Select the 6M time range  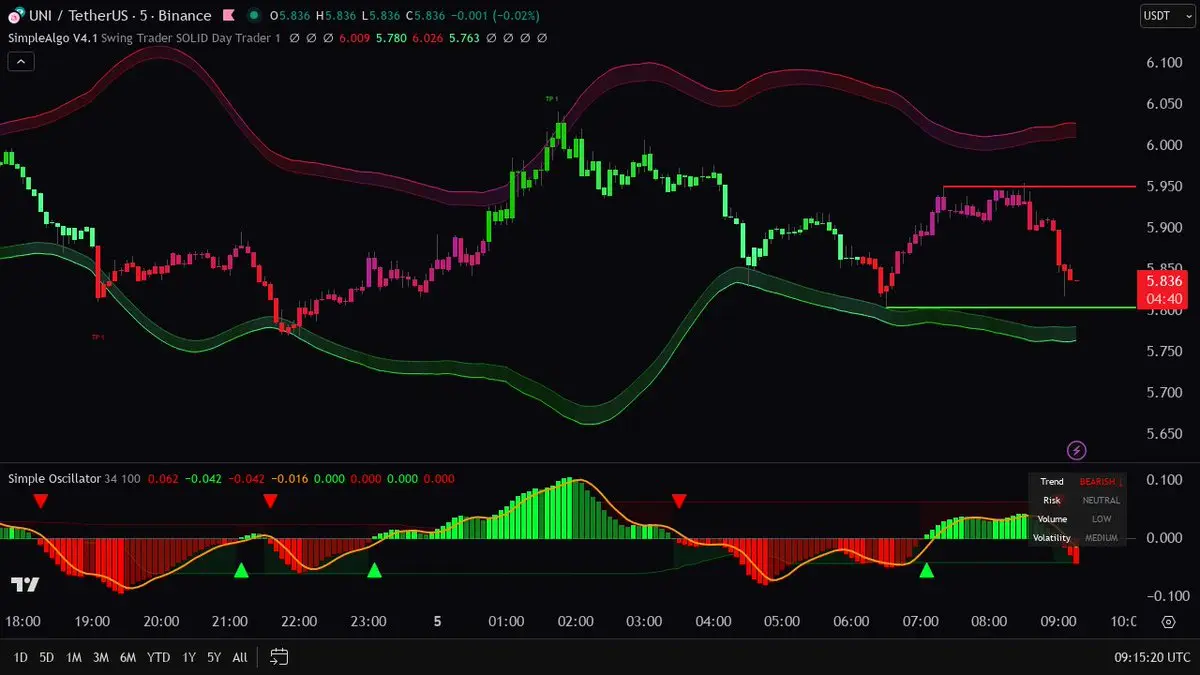click(x=128, y=657)
